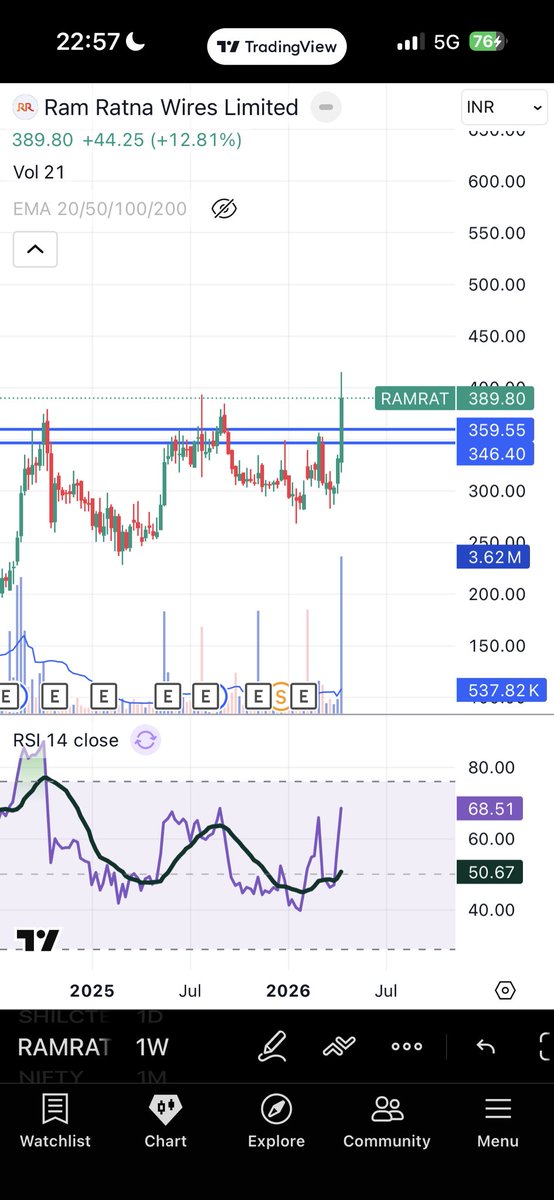This screenshot has width=554, height=1200.
Task: Open the drawing tools pencil icon
Action: (272, 1047)
